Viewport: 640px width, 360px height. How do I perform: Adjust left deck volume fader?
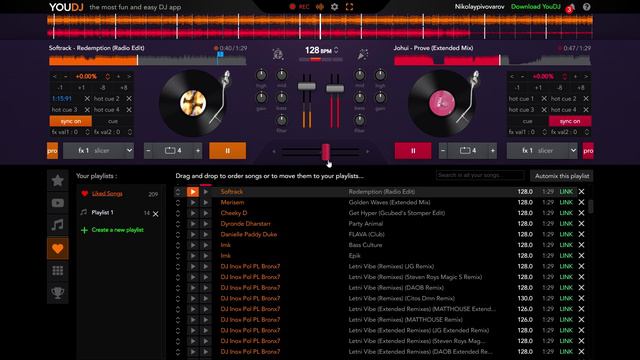point(307,86)
